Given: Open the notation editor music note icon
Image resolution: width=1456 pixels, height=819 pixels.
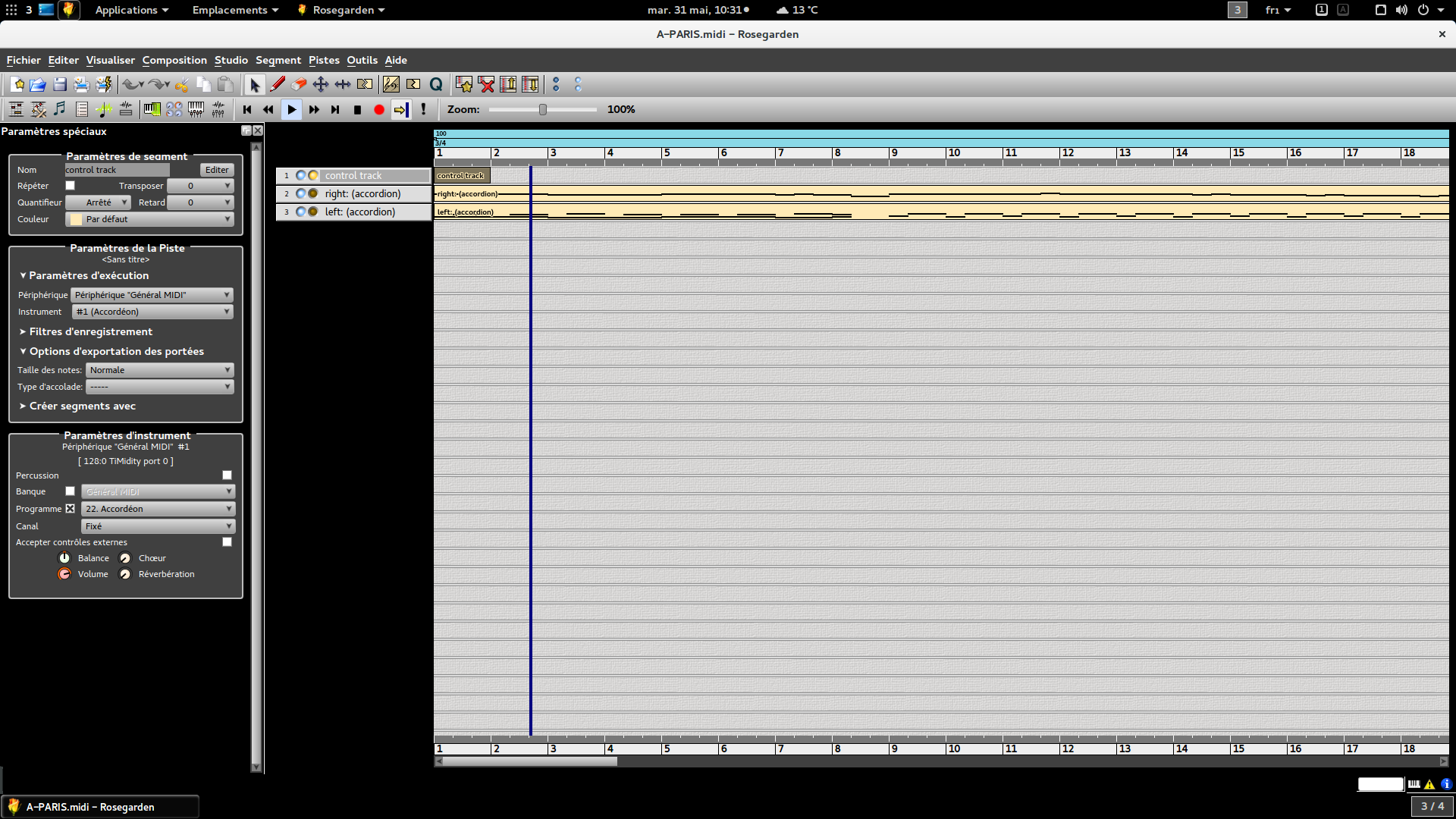Looking at the screenshot, I should [x=60, y=109].
